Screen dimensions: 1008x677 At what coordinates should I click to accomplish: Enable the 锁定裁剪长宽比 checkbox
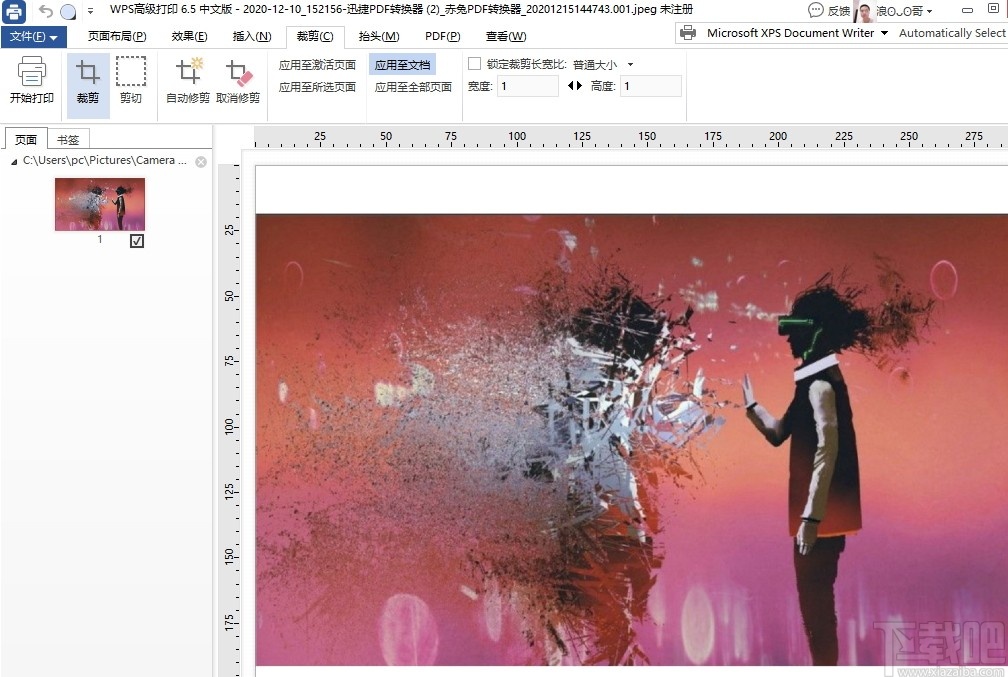click(474, 63)
